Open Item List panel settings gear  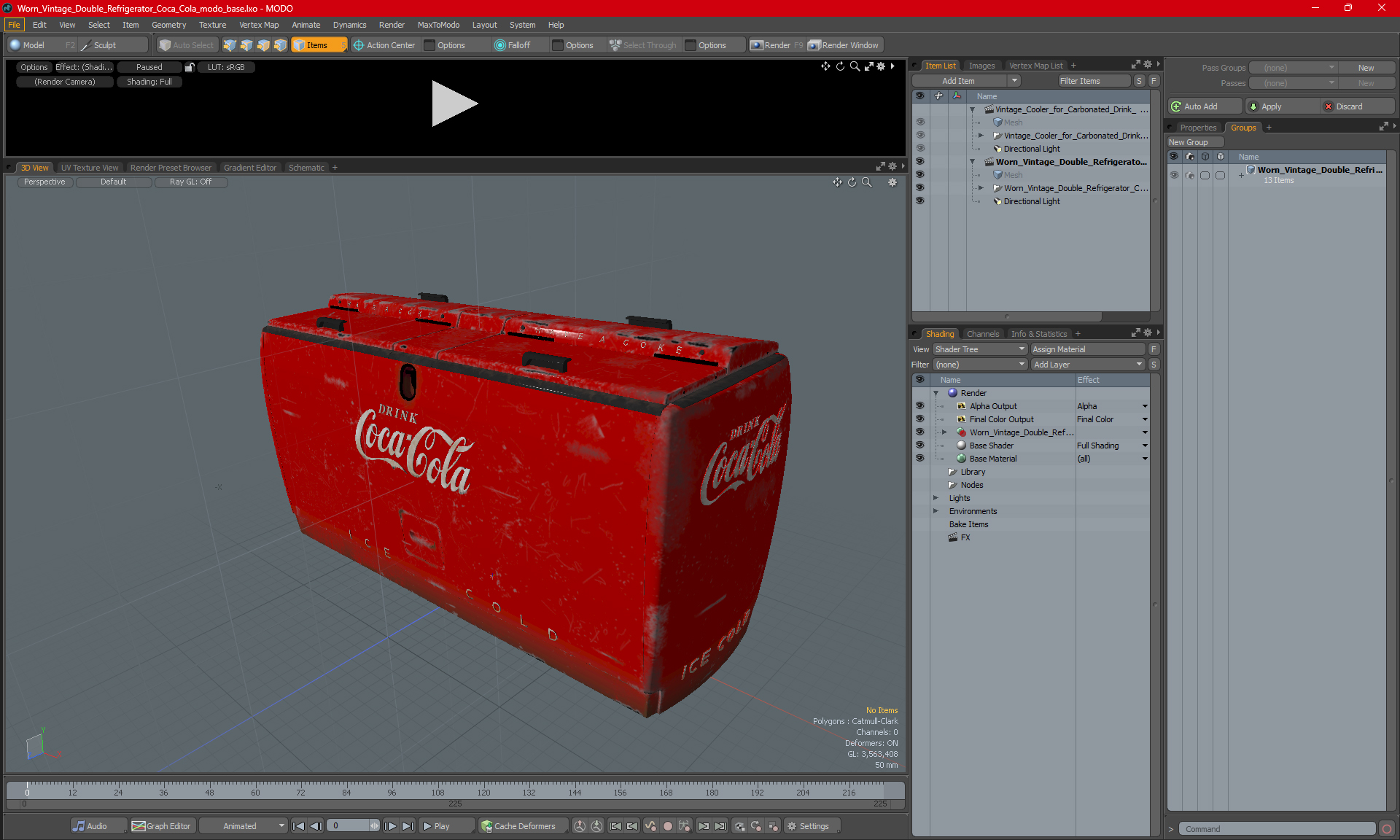[1148, 65]
